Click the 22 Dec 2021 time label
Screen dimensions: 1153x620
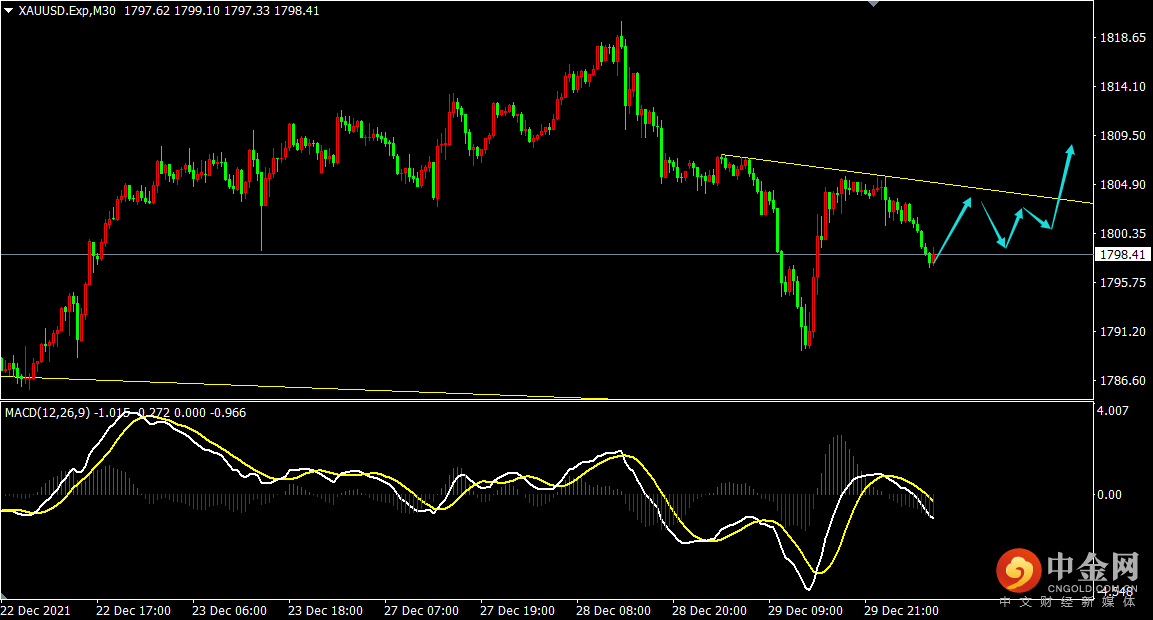pyautogui.click(x=36, y=610)
